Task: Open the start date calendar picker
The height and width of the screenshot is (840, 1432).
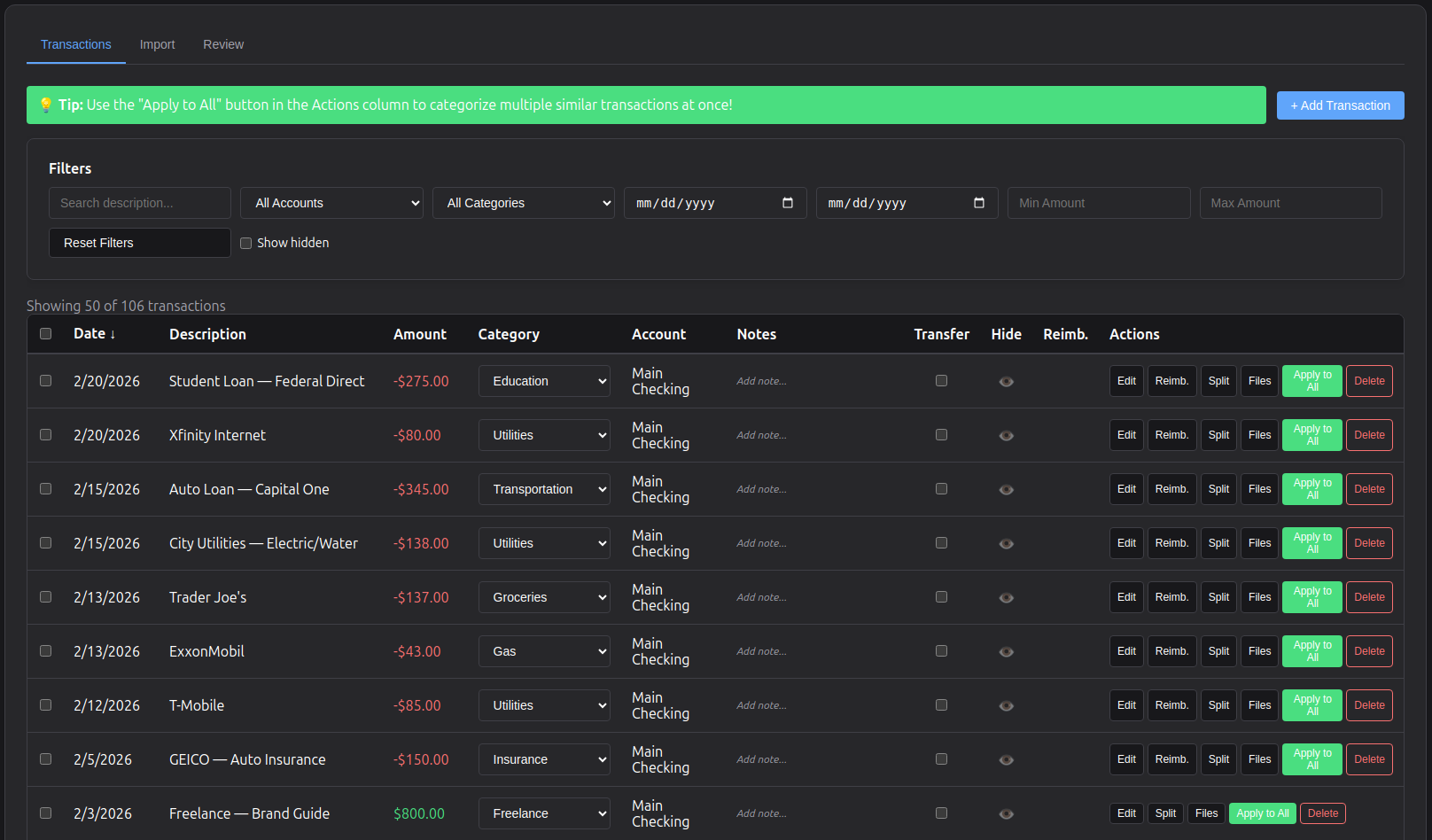Action: click(x=787, y=203)
